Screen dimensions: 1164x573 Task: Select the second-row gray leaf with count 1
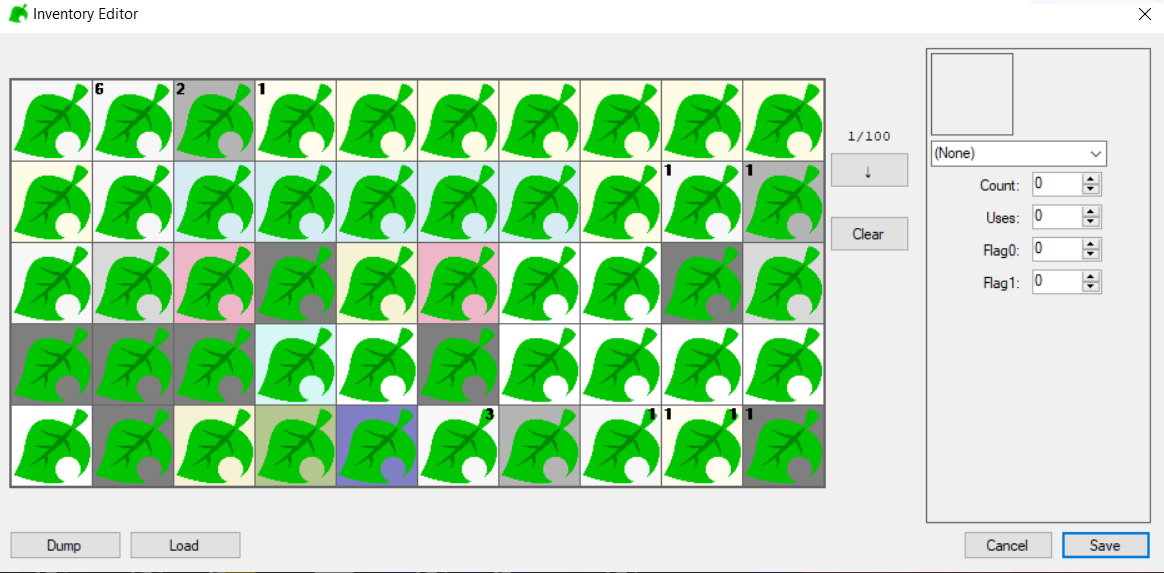pos(784,202)
